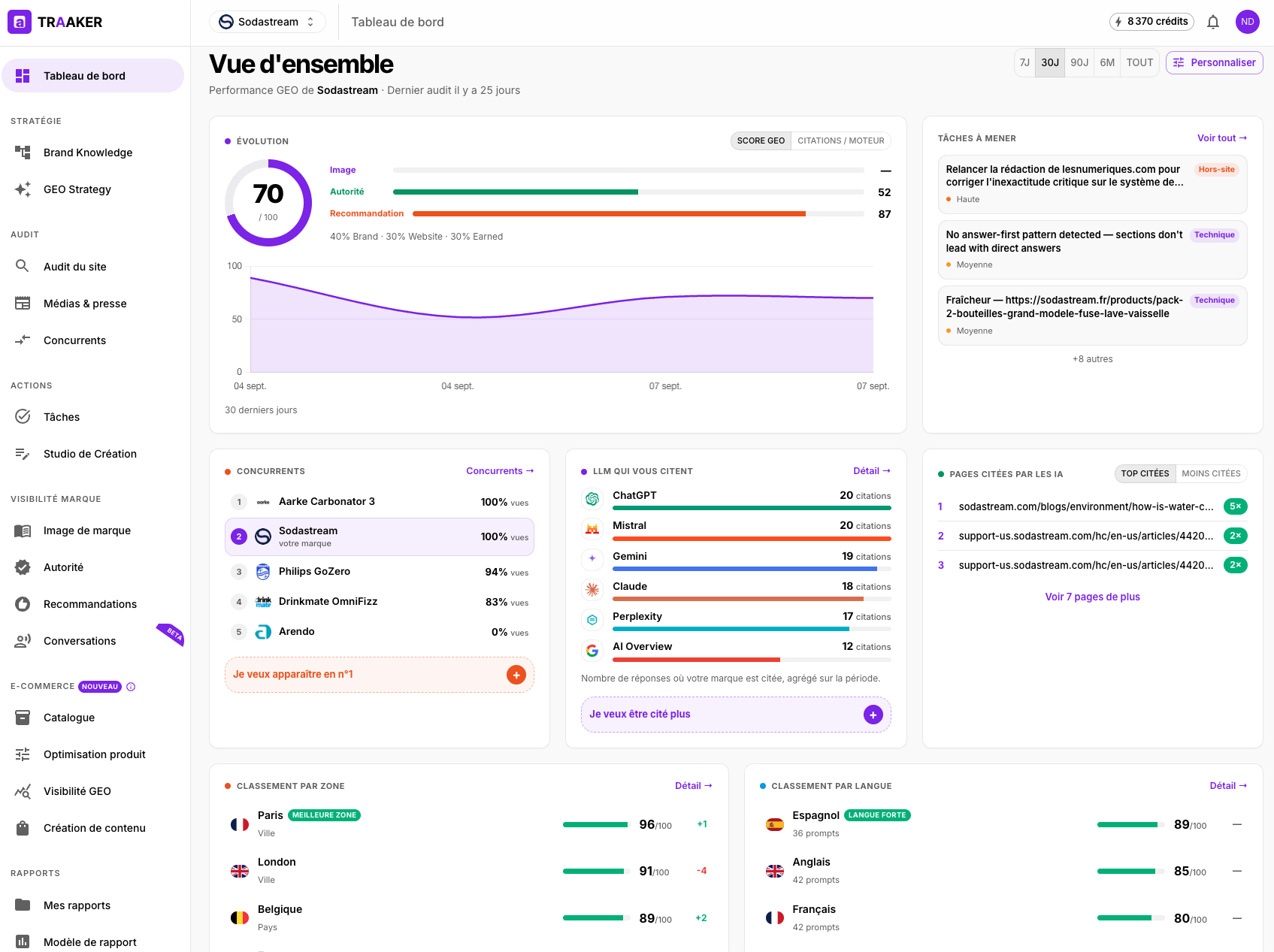1274x952 pixels.
Task: Click the circular 70/100 GEO score gauge
Action: click(268, 203)
